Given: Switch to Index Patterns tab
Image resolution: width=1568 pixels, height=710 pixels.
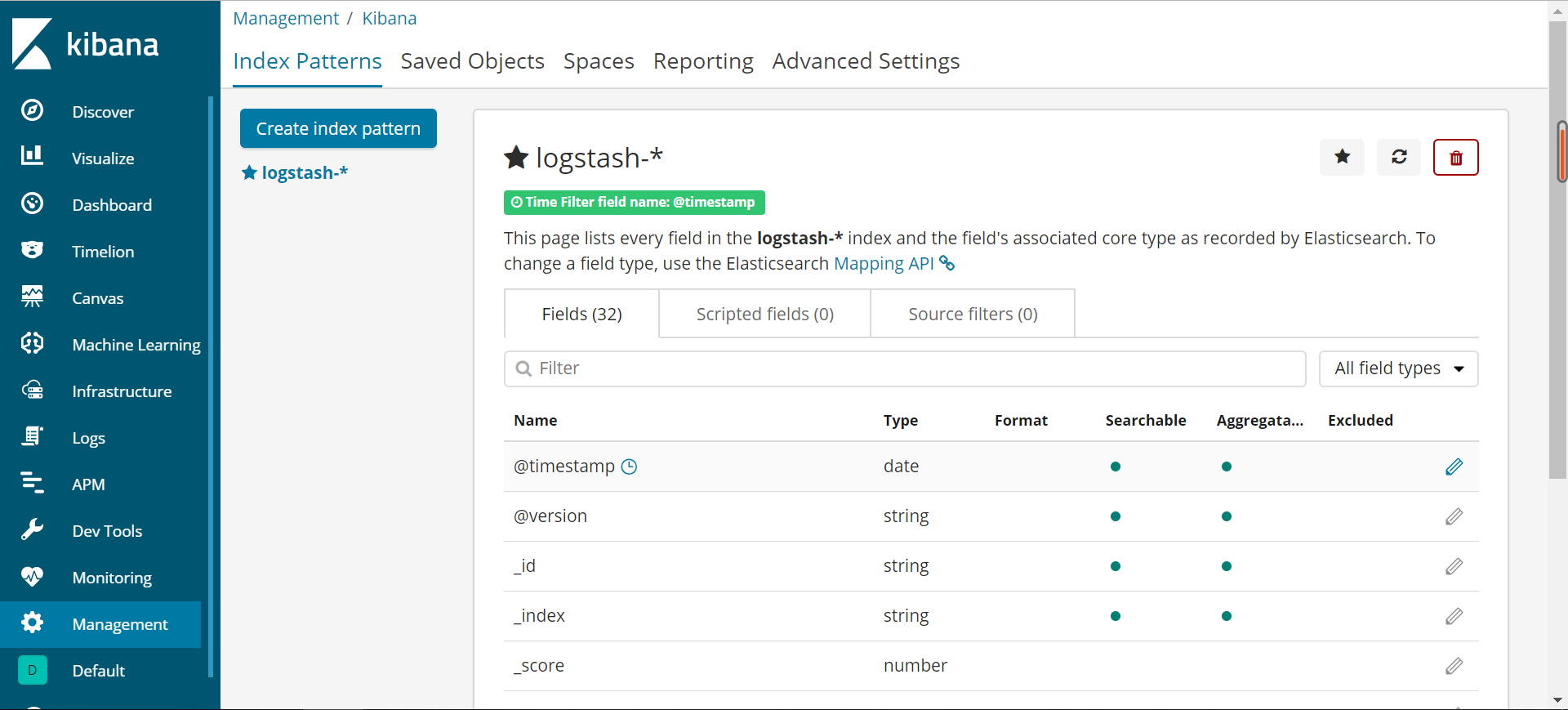Looking at the screenshot, I should [307, 61].
